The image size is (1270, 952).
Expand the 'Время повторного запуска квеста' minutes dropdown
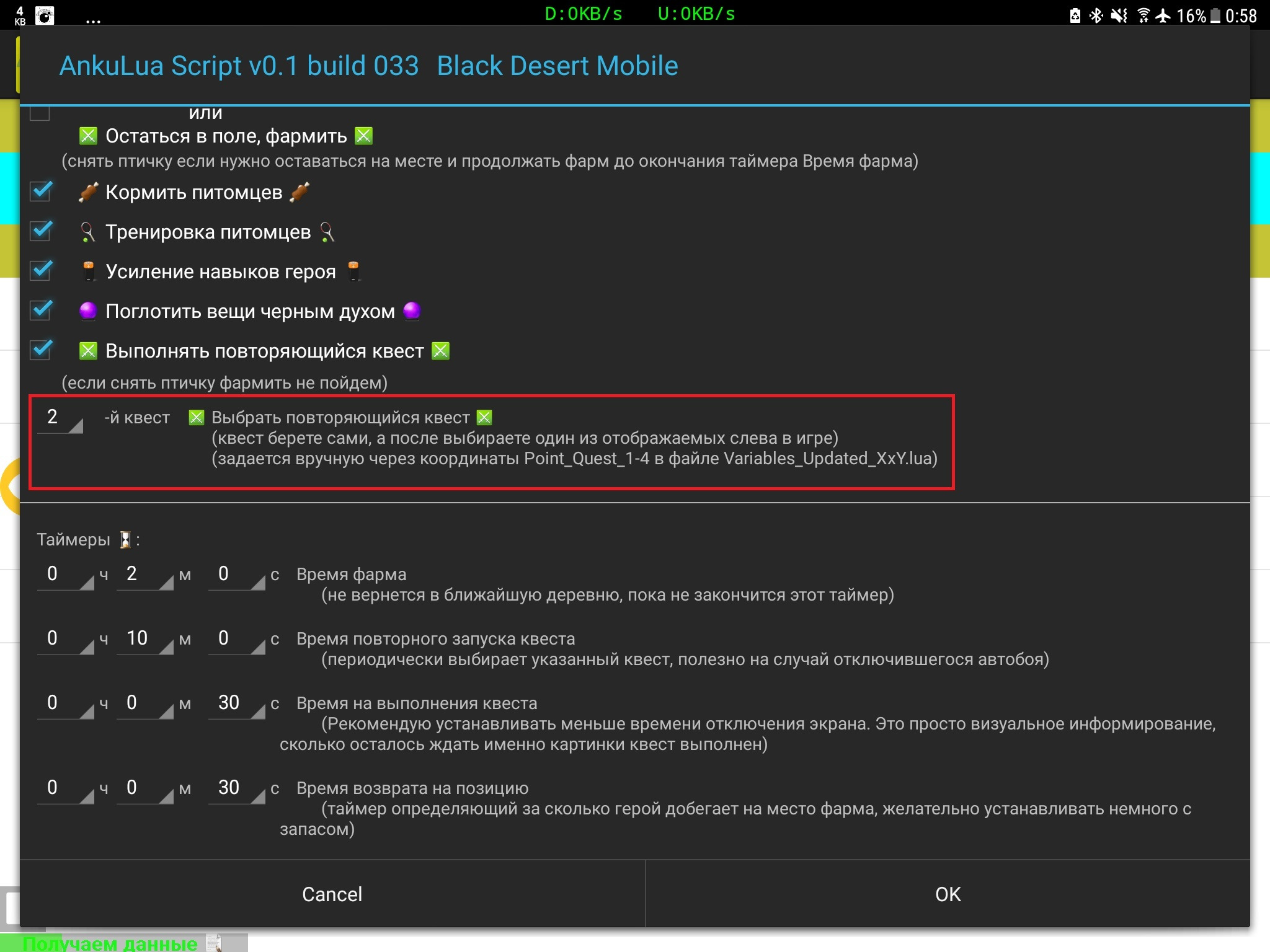click(x=145, y=639)
